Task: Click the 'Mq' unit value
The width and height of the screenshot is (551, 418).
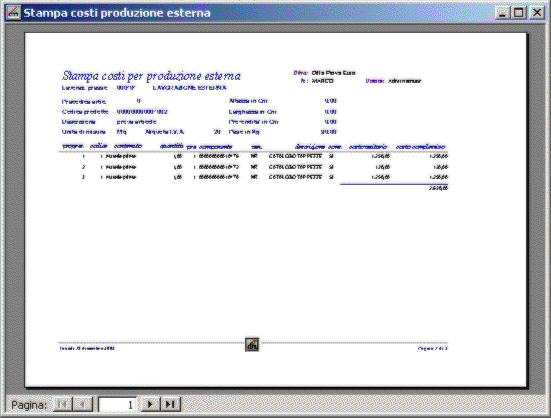Action: [x=122, y=132]
